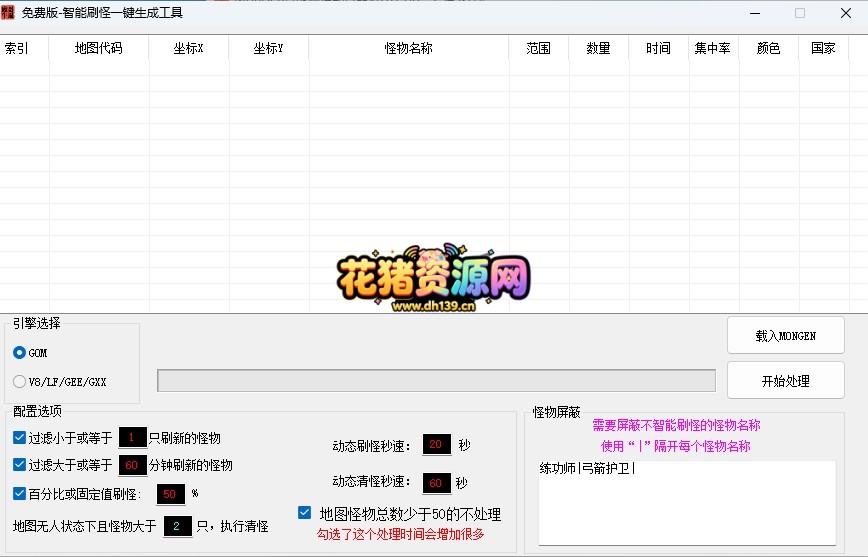
Task: Click the 只刷新的怪物 label
Action: coord(184,439)
